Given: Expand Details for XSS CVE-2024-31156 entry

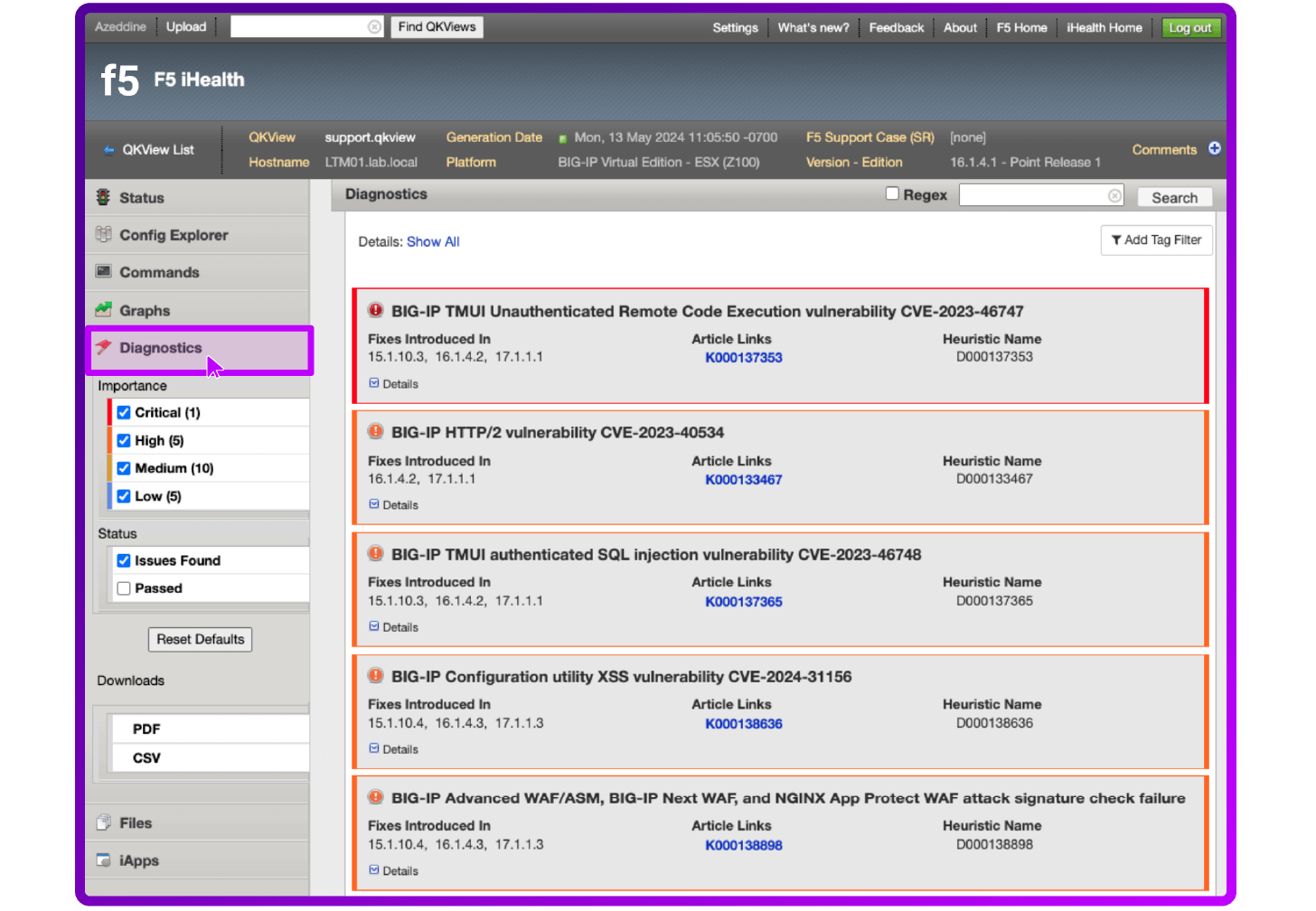Looking at the screenshot, I should (x=393, y=749).
